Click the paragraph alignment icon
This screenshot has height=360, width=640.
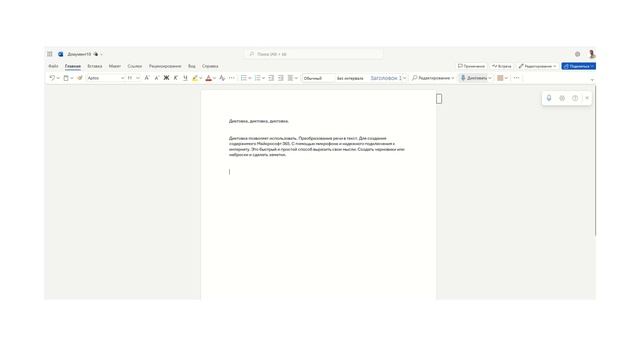click(290, 78)
